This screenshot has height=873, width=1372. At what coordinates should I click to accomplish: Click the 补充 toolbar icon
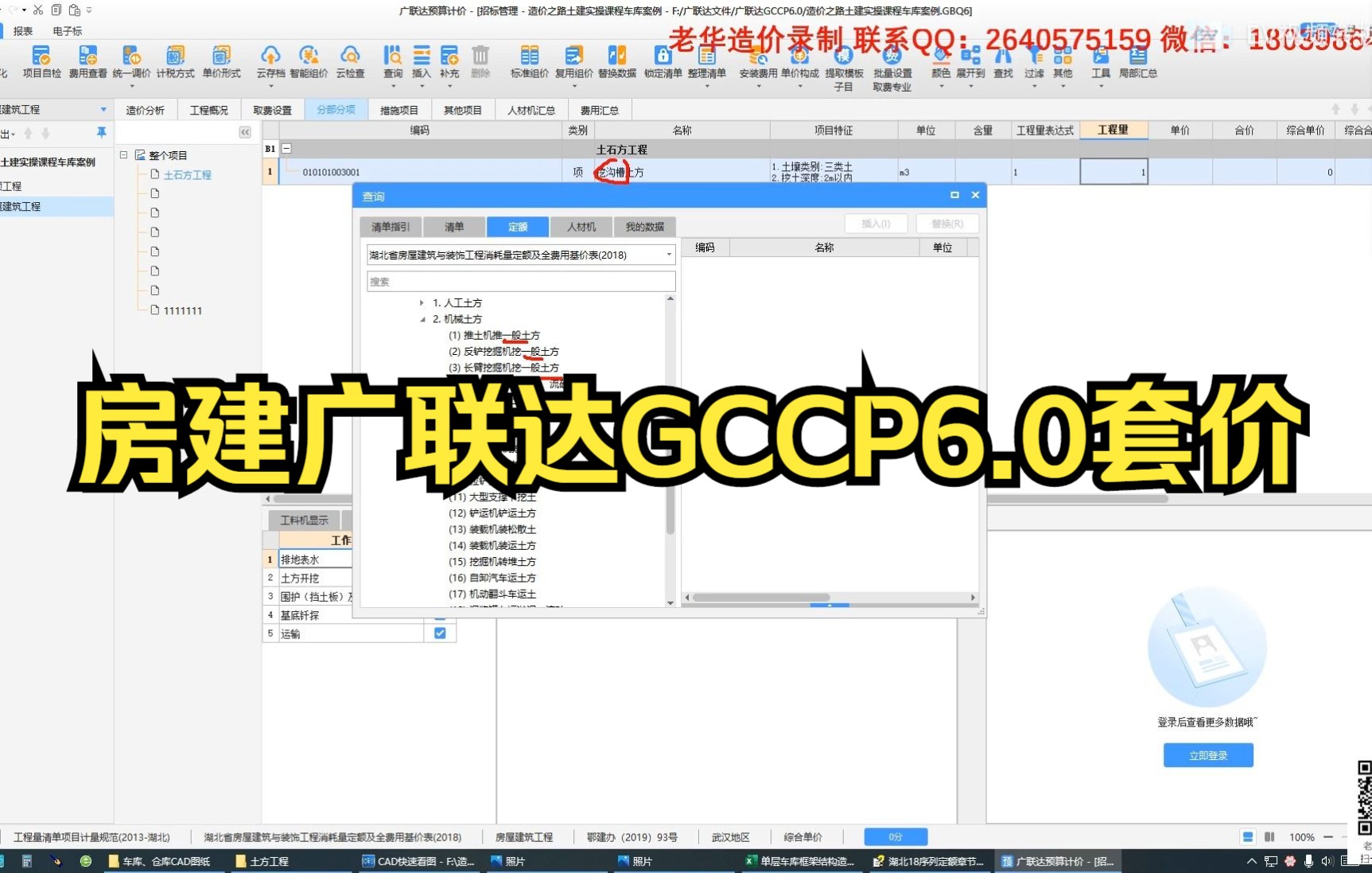pyautogui.click(x=449, y=62)
